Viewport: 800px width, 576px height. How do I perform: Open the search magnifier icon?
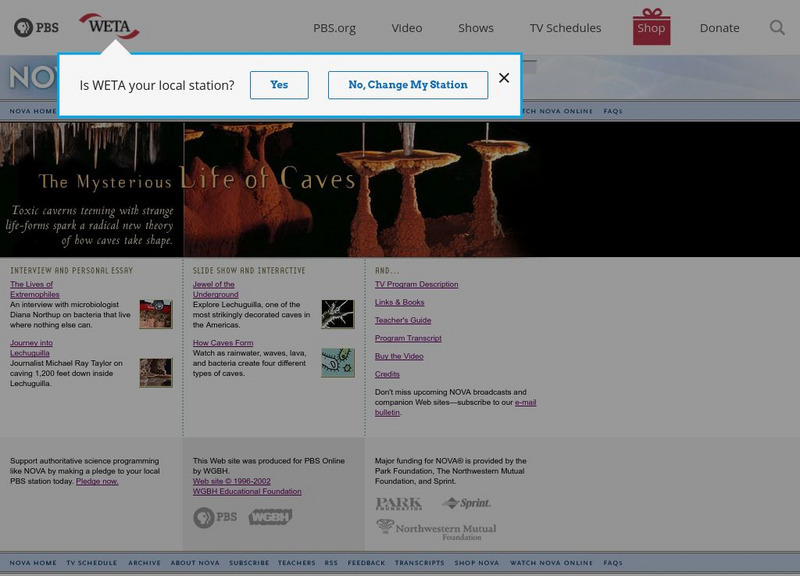pyautogui.click(x=777, y=27)
